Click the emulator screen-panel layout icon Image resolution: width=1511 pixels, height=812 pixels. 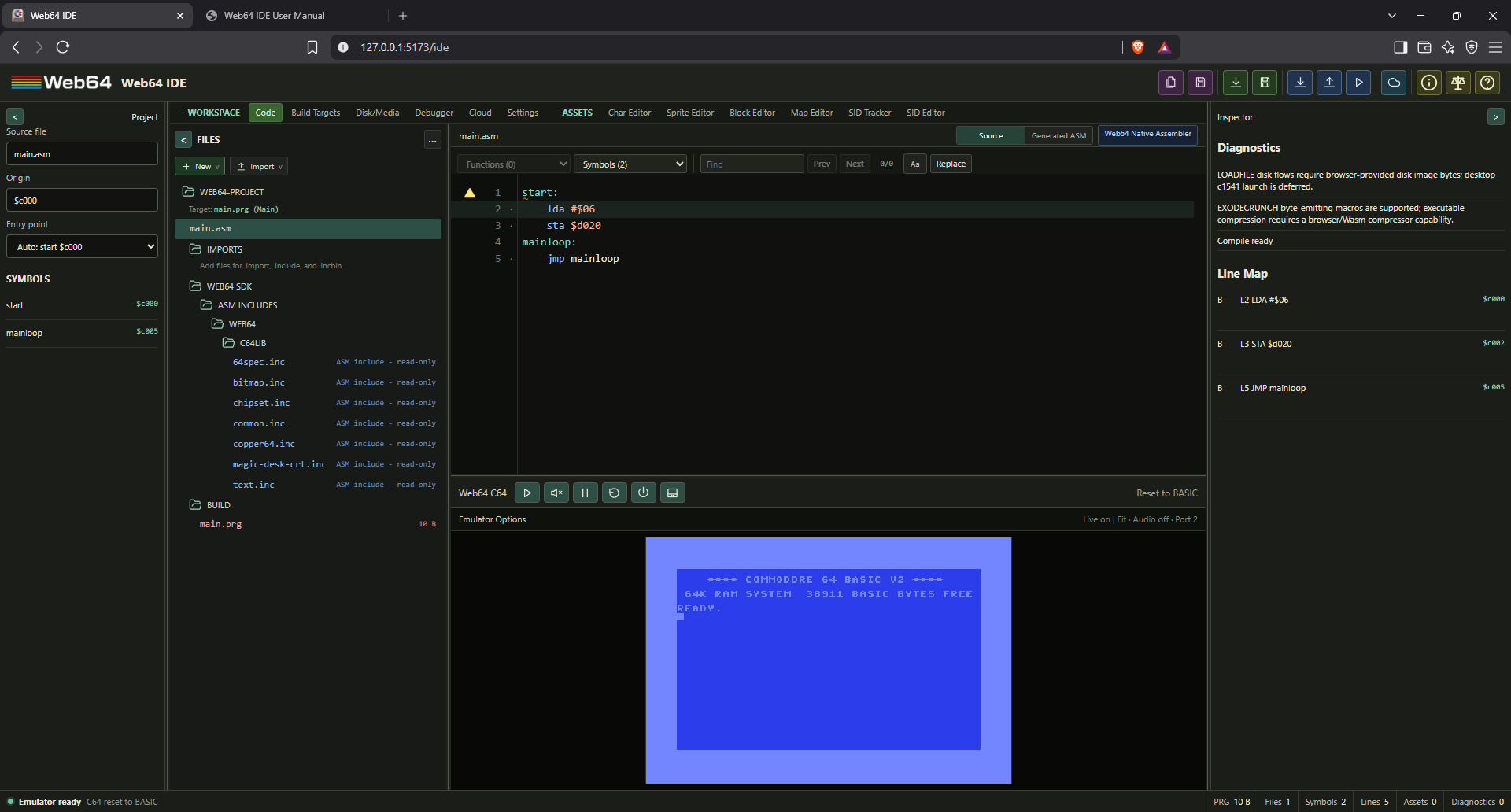pyautogui.click(x=672, y=493)
